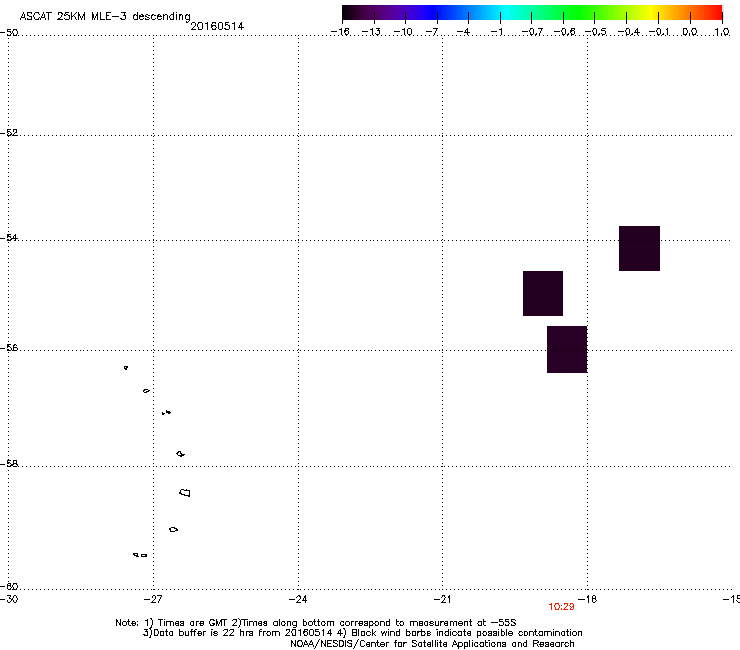Click the 0.0 color bar label
Image resolution: width=740 pixels, height=650 pixels.
point(690,32)
